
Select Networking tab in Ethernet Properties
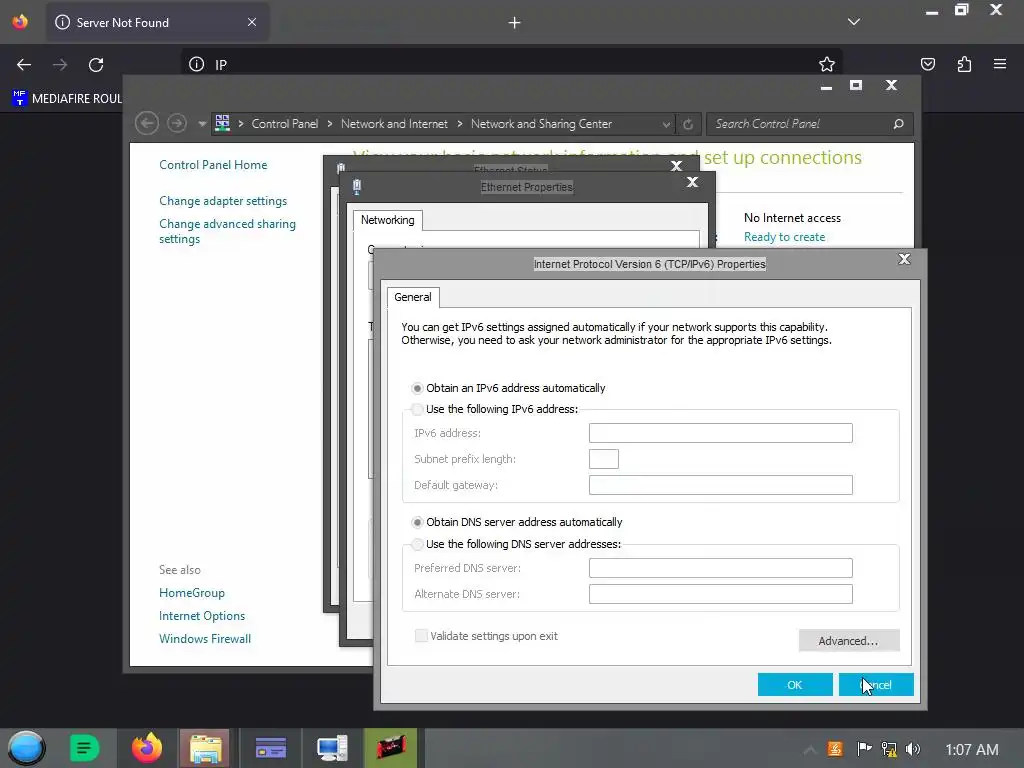pyautogui.click(x=388, y=220)
